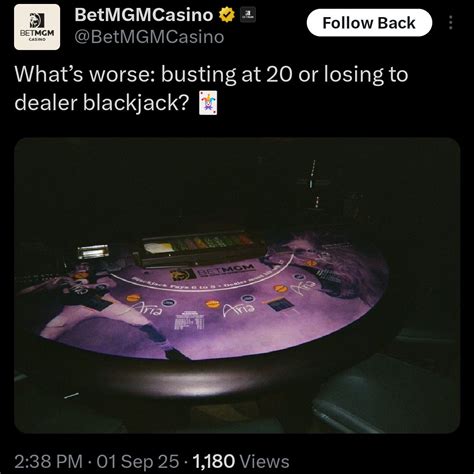Open the BetMGM Casino profile avatar

(x=37, y=27)
